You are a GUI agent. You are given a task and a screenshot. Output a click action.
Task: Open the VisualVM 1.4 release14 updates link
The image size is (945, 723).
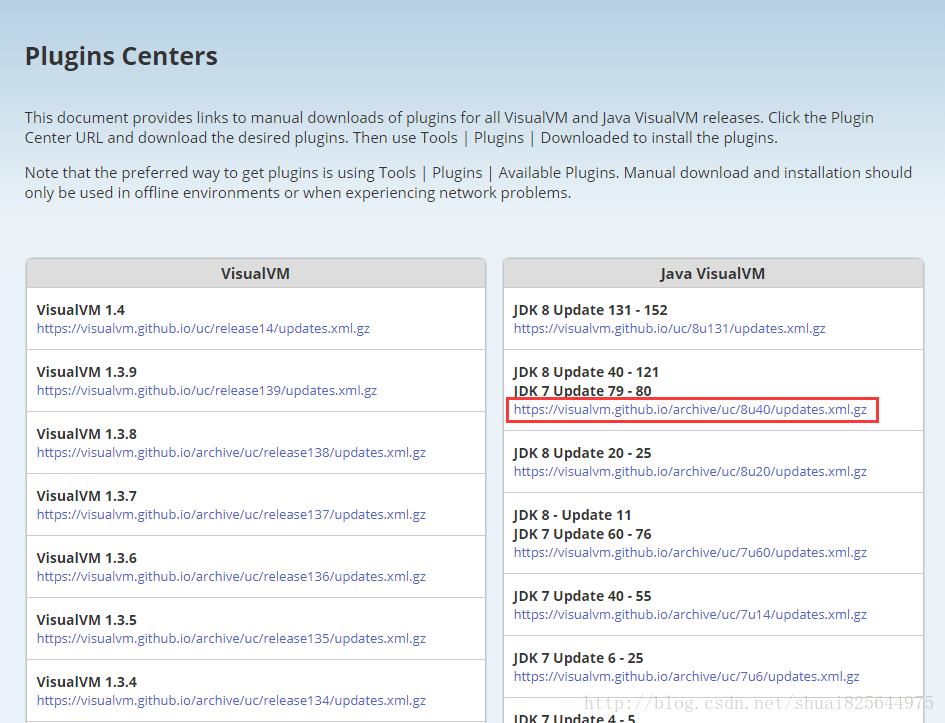pyautogui.click(x=203, y=328)
